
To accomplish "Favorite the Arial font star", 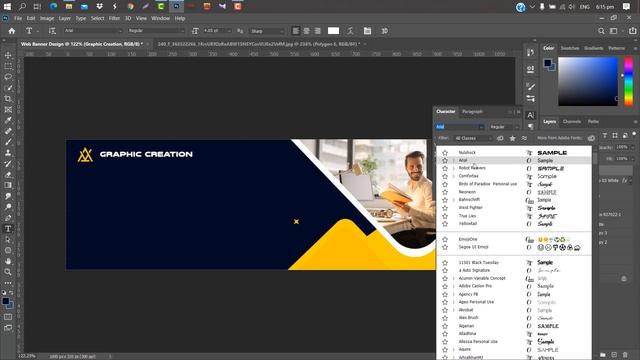I will (x=445, y=160).
